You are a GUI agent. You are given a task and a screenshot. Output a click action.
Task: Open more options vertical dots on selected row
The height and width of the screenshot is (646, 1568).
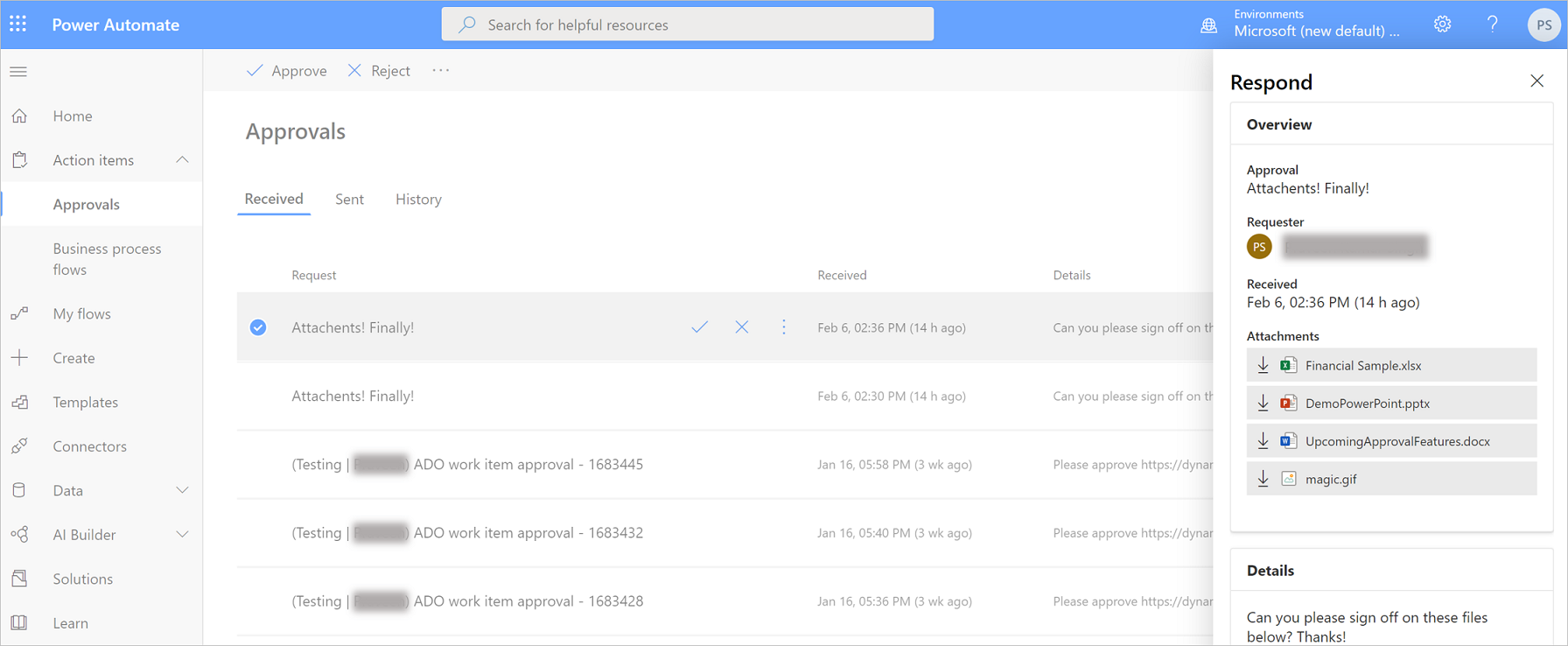coord(784,327)
